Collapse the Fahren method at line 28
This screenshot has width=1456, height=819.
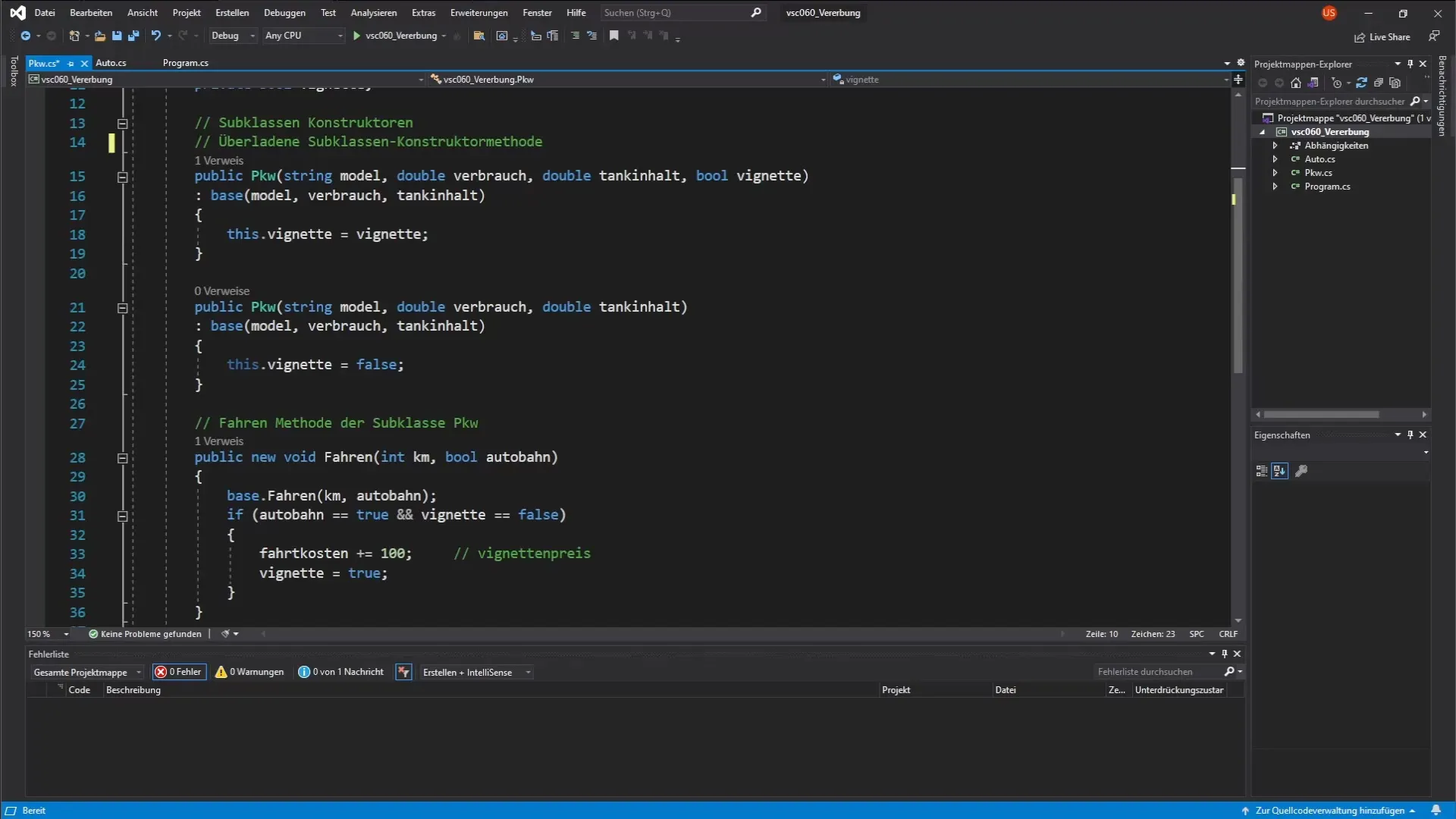[x=122, y=458]
